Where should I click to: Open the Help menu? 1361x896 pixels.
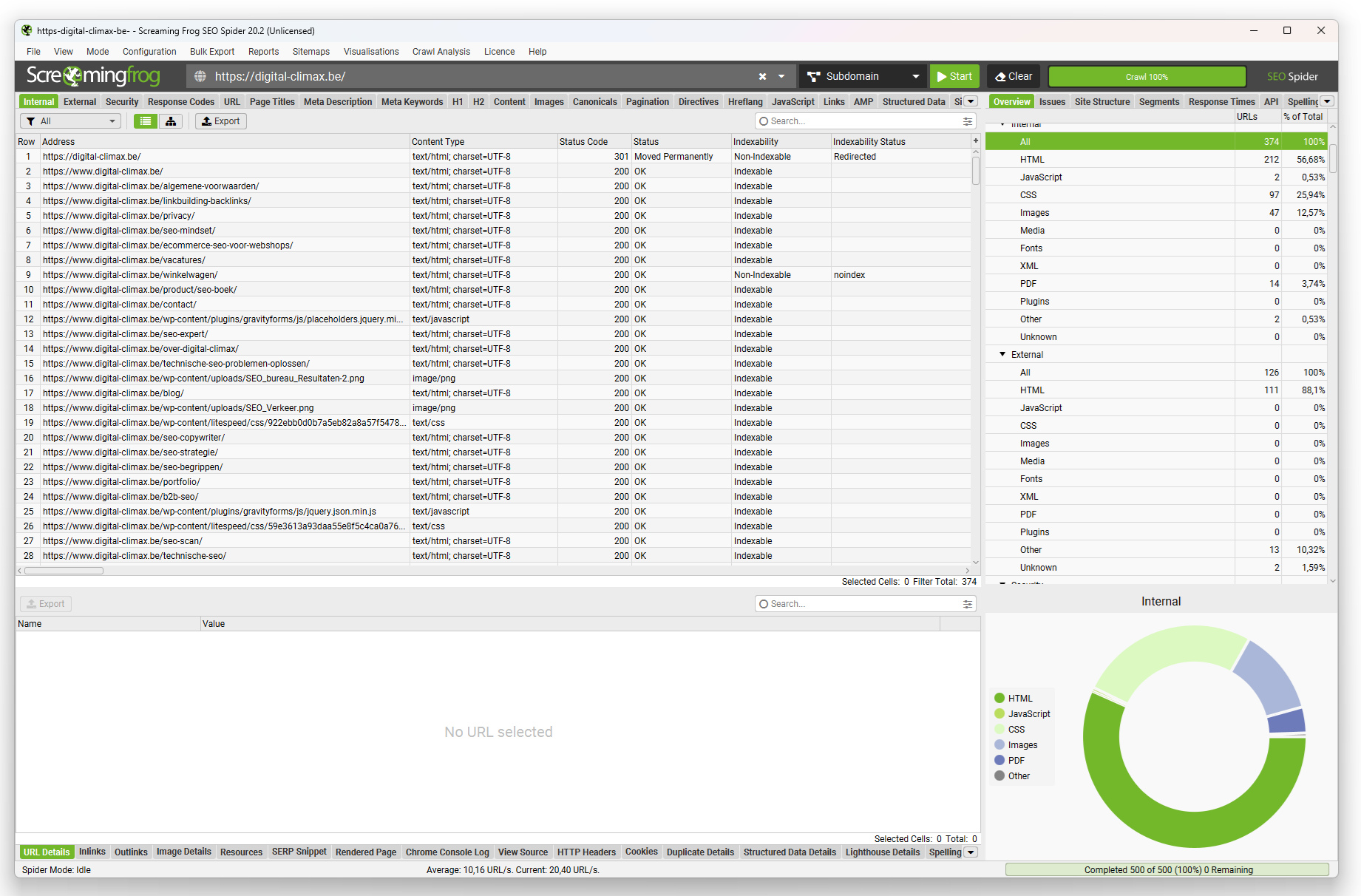(x=537, y=52)
